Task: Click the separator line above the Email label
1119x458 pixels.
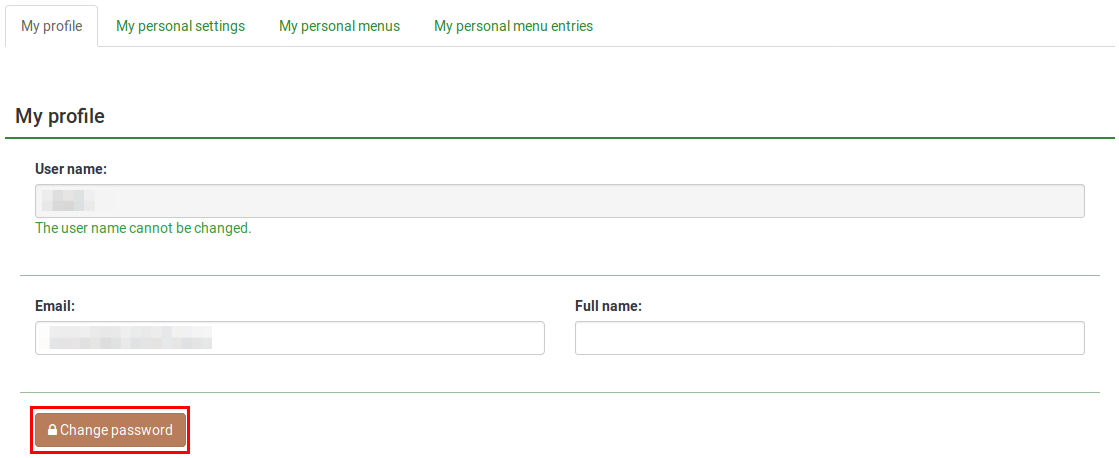Action: (560, 275)
